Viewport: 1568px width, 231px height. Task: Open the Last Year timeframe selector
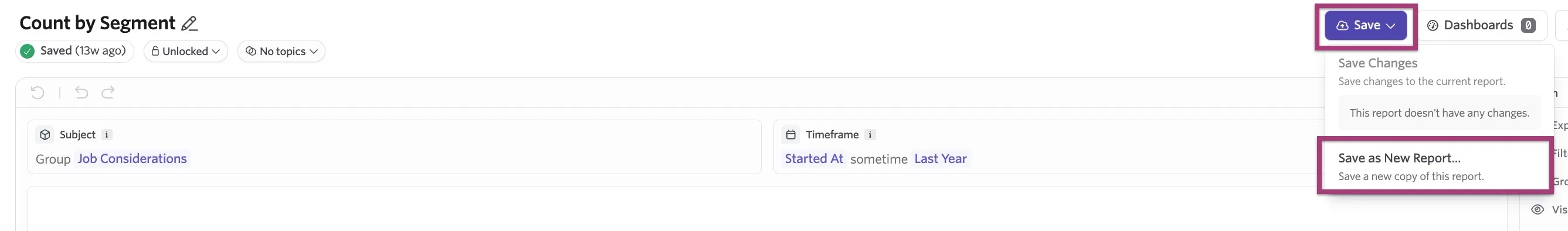tap(940, 159)
